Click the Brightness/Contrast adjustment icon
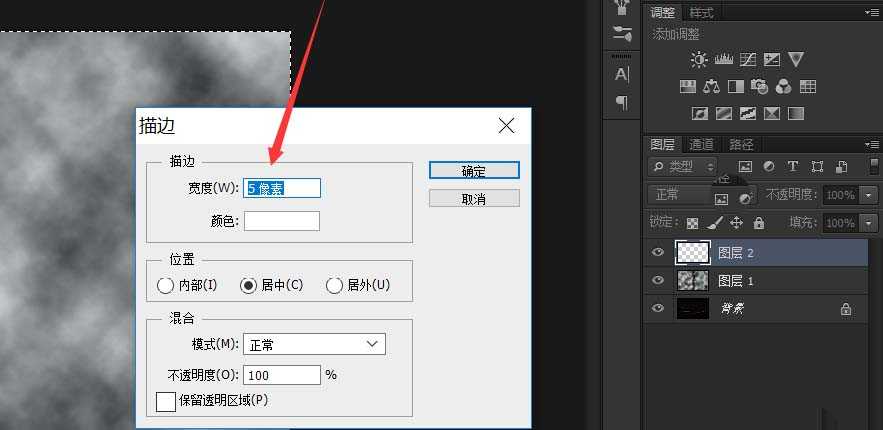The image size is (883, 430). tap(698, 60)
